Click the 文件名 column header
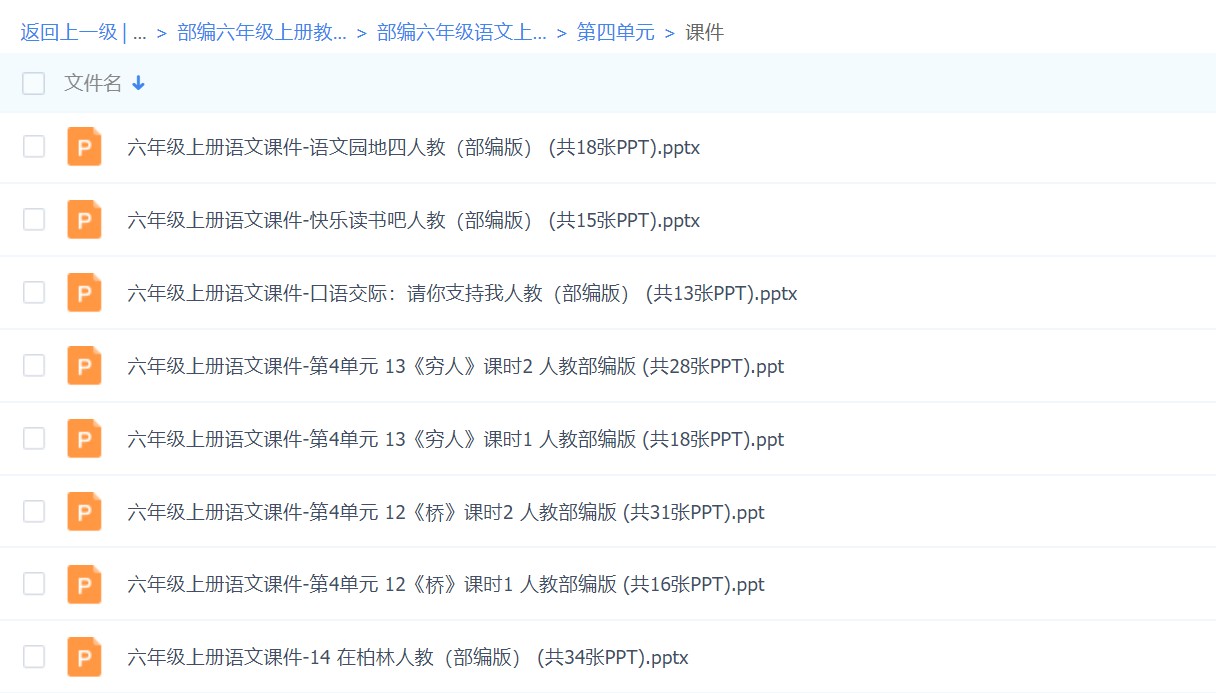 click(92, 84)
